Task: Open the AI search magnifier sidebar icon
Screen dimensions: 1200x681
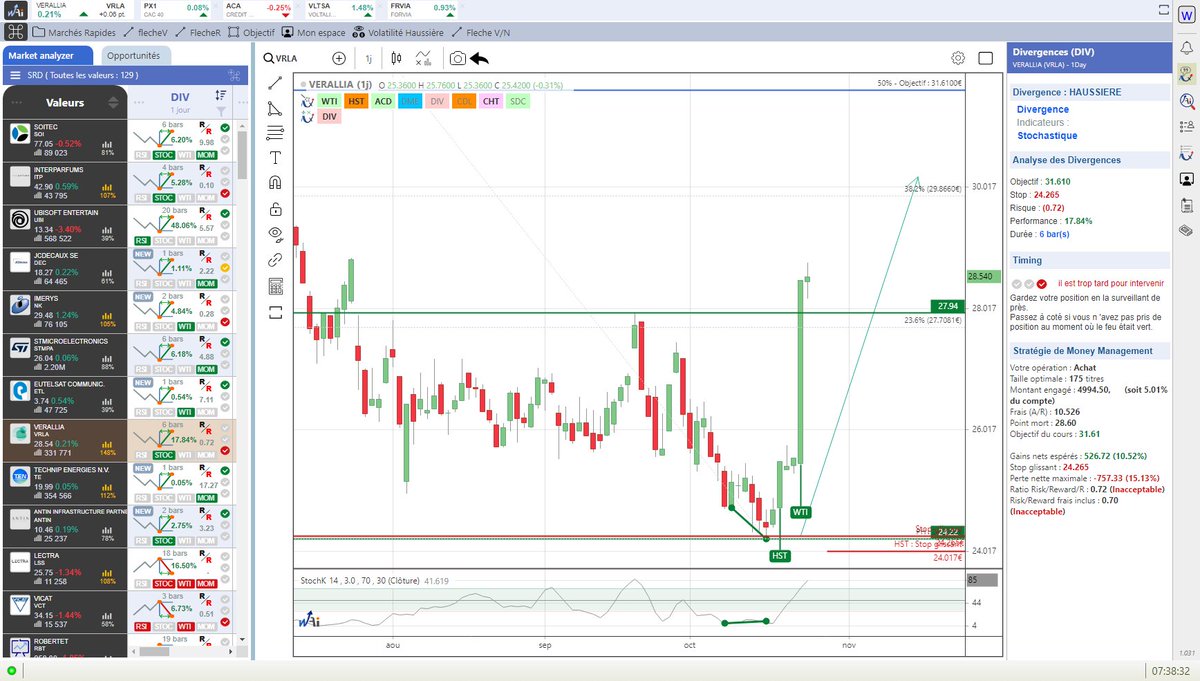Action: coord(1186,100)
